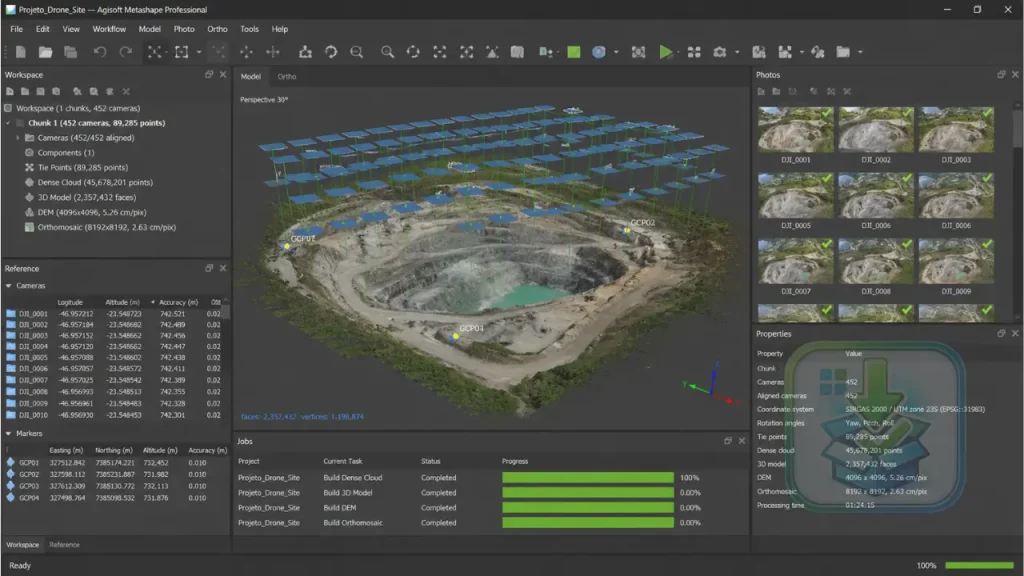Click the blue globe toolbar icon
This screenshot has width=1024, height=576.
[x=599, y=52]
